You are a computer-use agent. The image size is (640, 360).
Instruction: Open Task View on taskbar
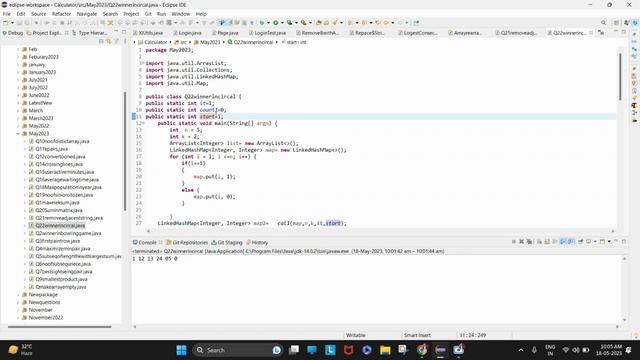(x=294, y=350)
